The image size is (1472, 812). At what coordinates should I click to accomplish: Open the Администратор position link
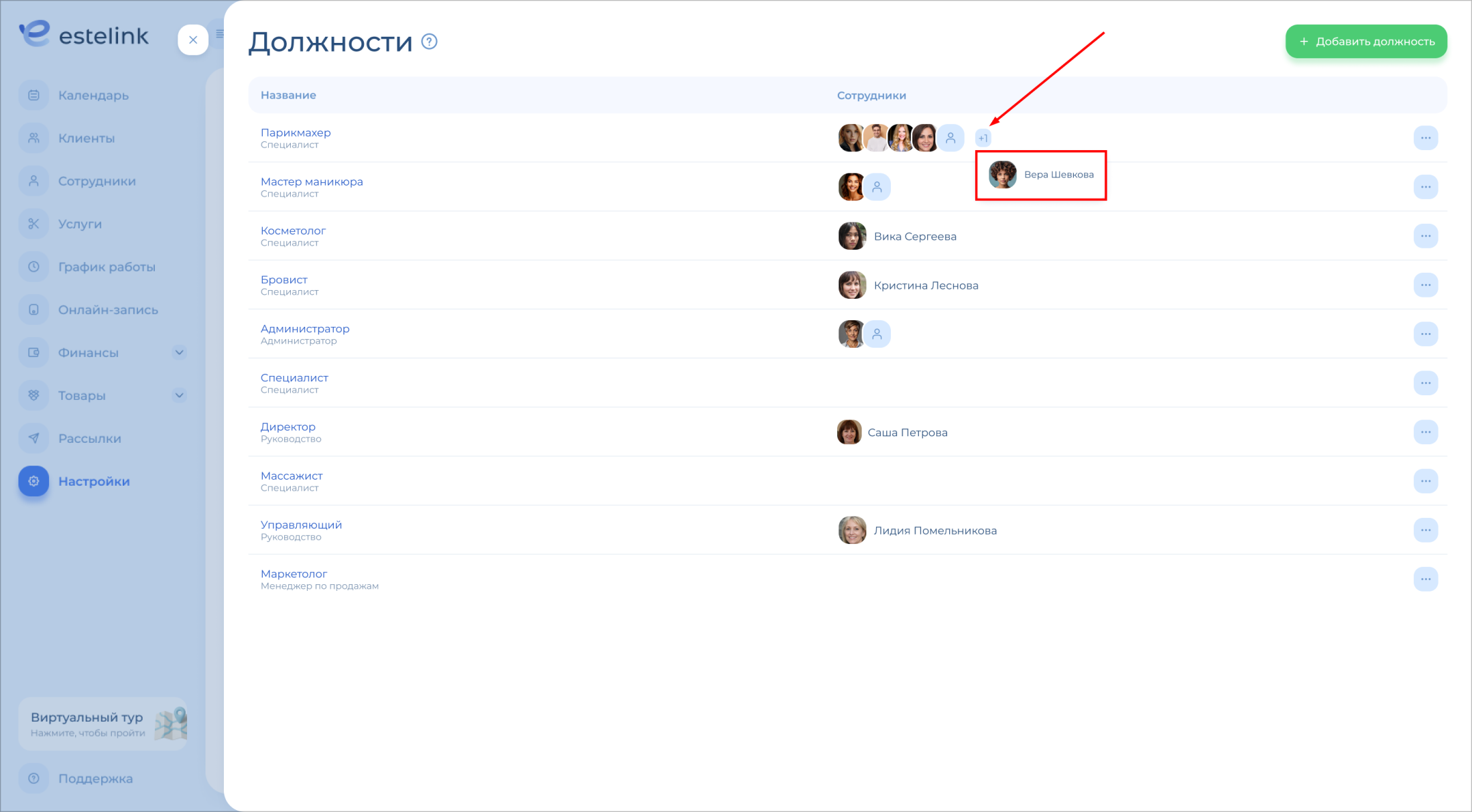(x=305, y=328)
